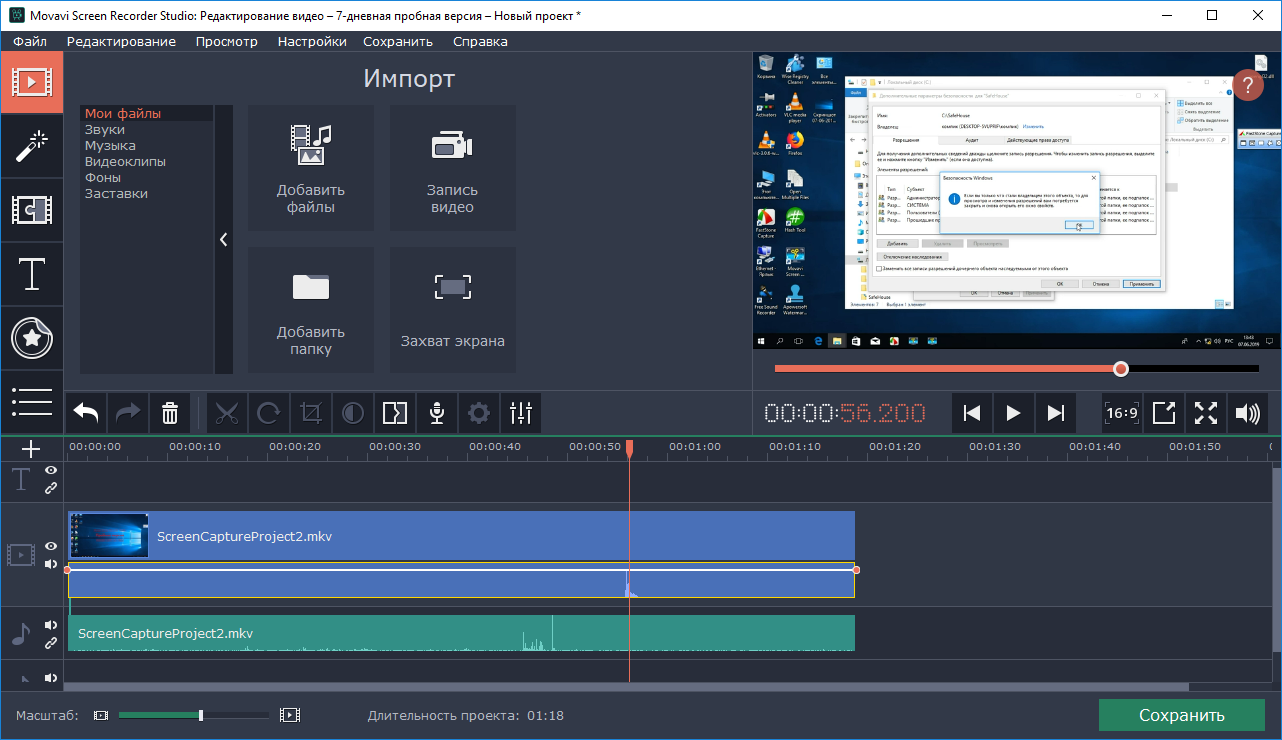Toggle preview volume speaker

(x=1247, y=412)
